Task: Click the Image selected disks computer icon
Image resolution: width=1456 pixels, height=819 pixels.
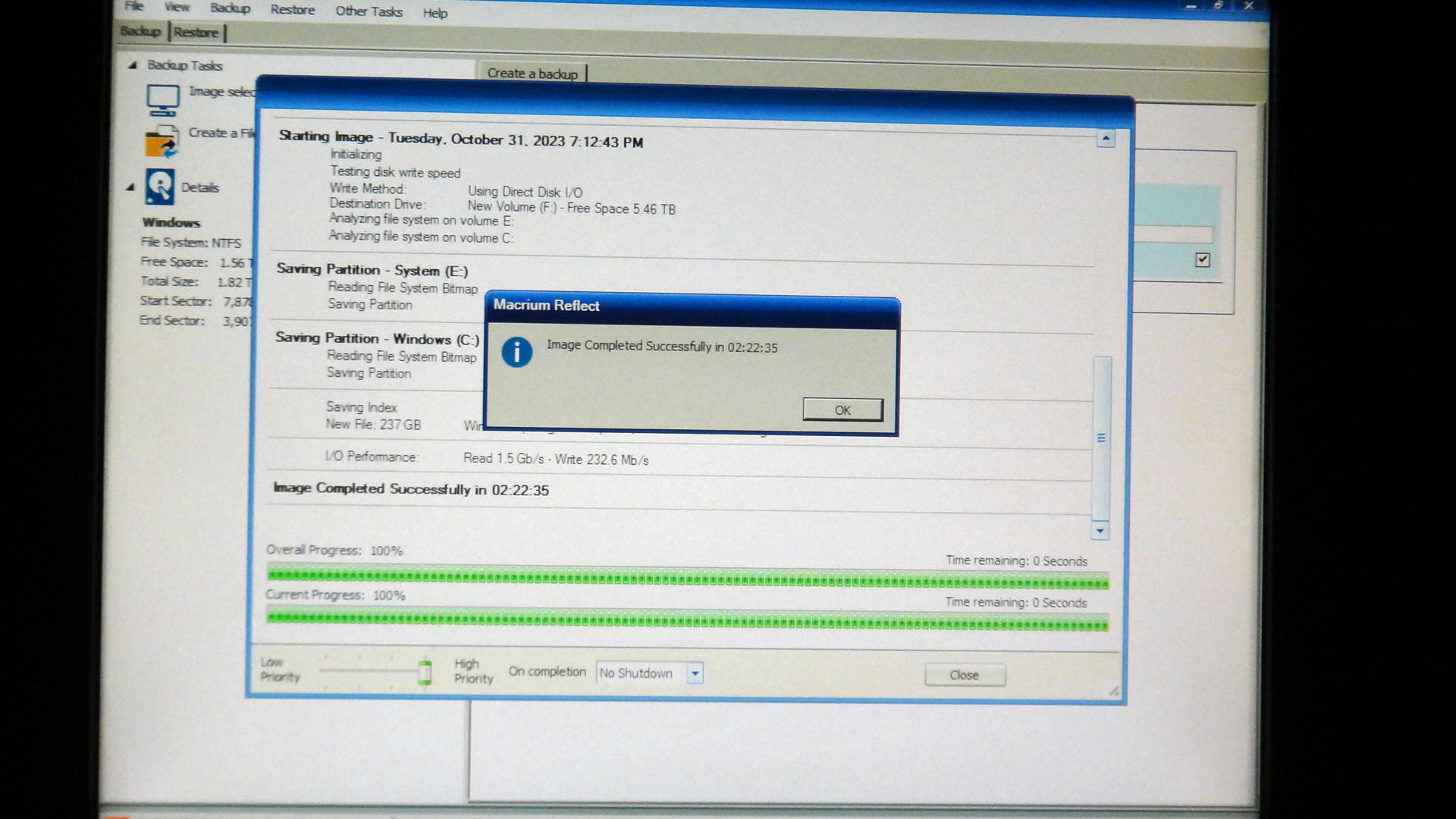Action: pyautogui.click(x=162, y=99)
